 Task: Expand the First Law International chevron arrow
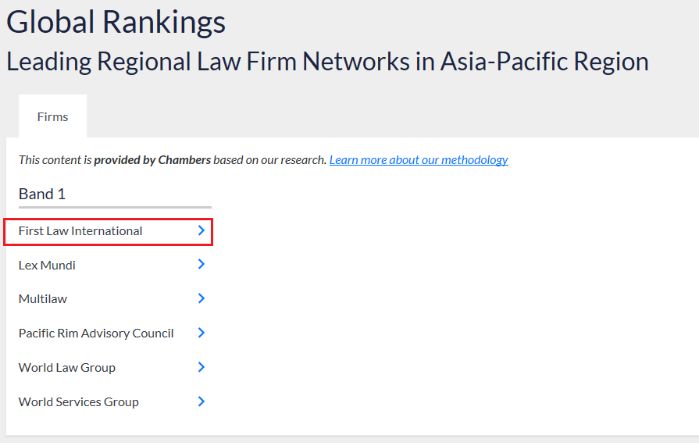201,230
